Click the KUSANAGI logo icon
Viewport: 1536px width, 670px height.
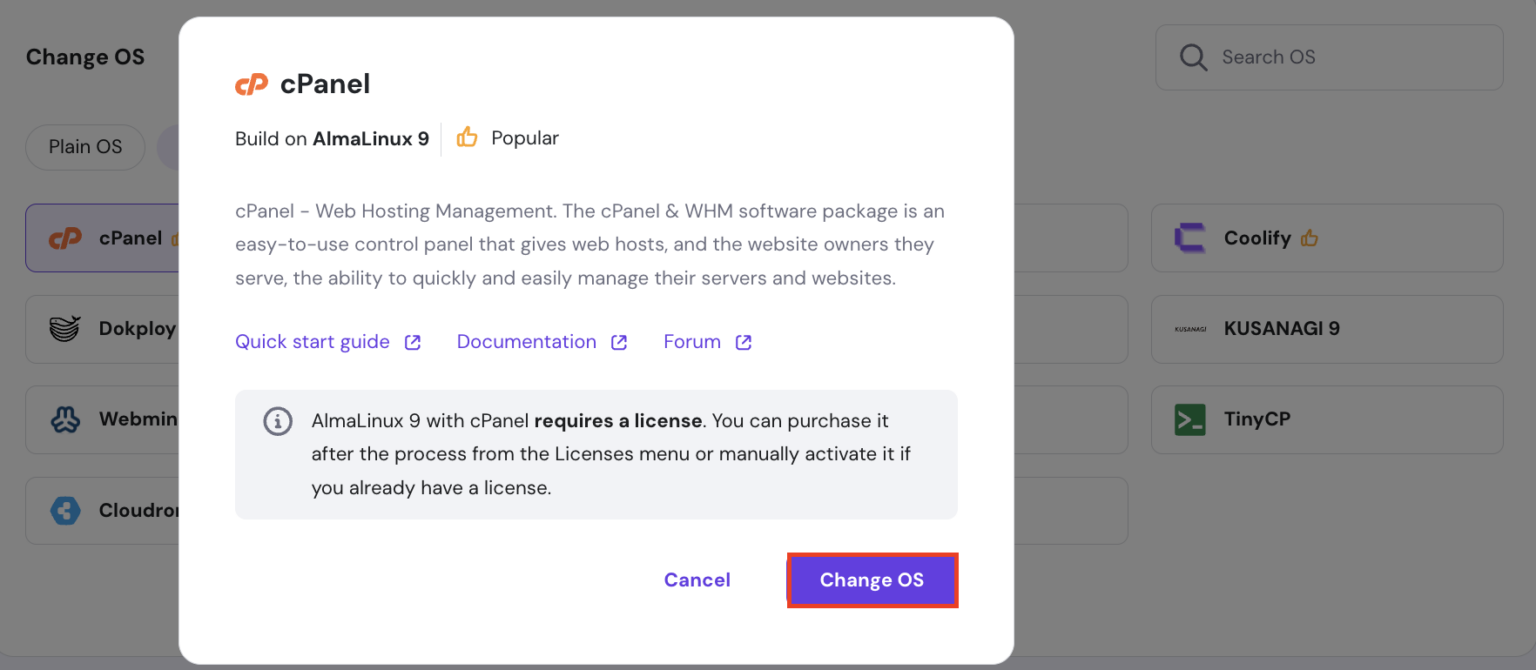[x=1191, y=329]
